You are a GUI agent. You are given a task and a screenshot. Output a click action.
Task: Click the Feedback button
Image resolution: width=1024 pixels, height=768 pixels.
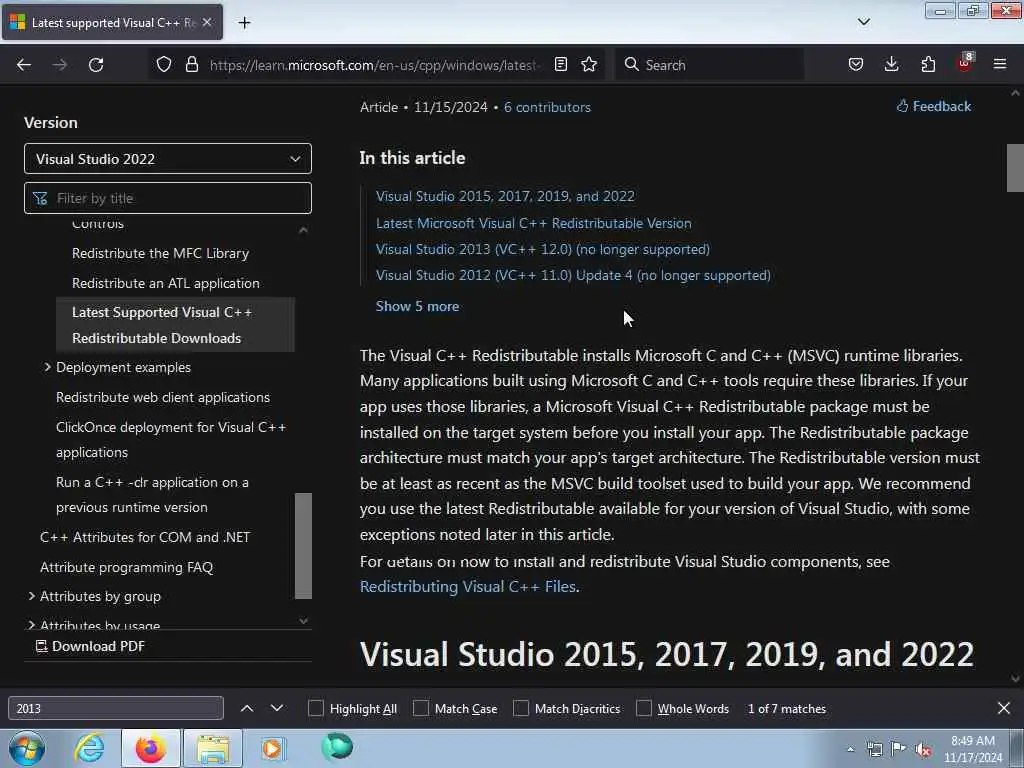point(934,106)
